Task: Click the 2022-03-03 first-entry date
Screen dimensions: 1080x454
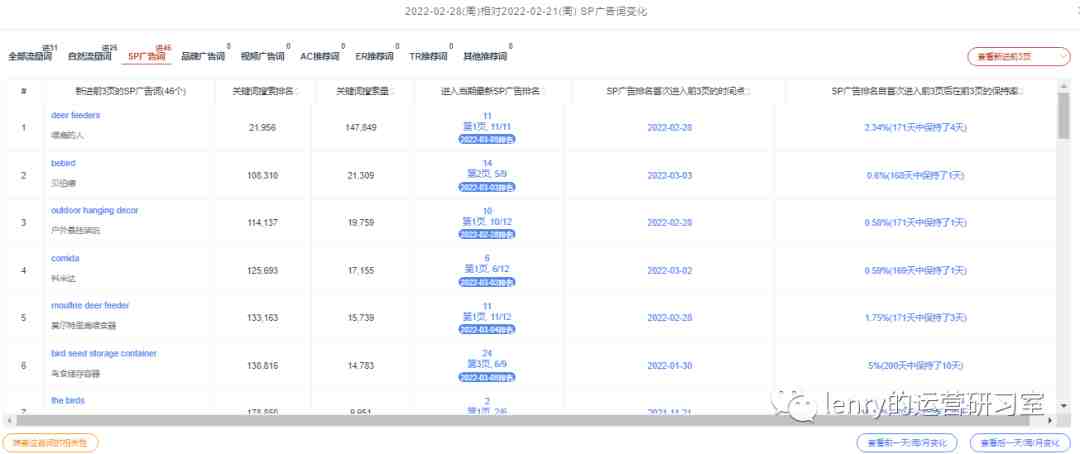Action: (669, 176)
